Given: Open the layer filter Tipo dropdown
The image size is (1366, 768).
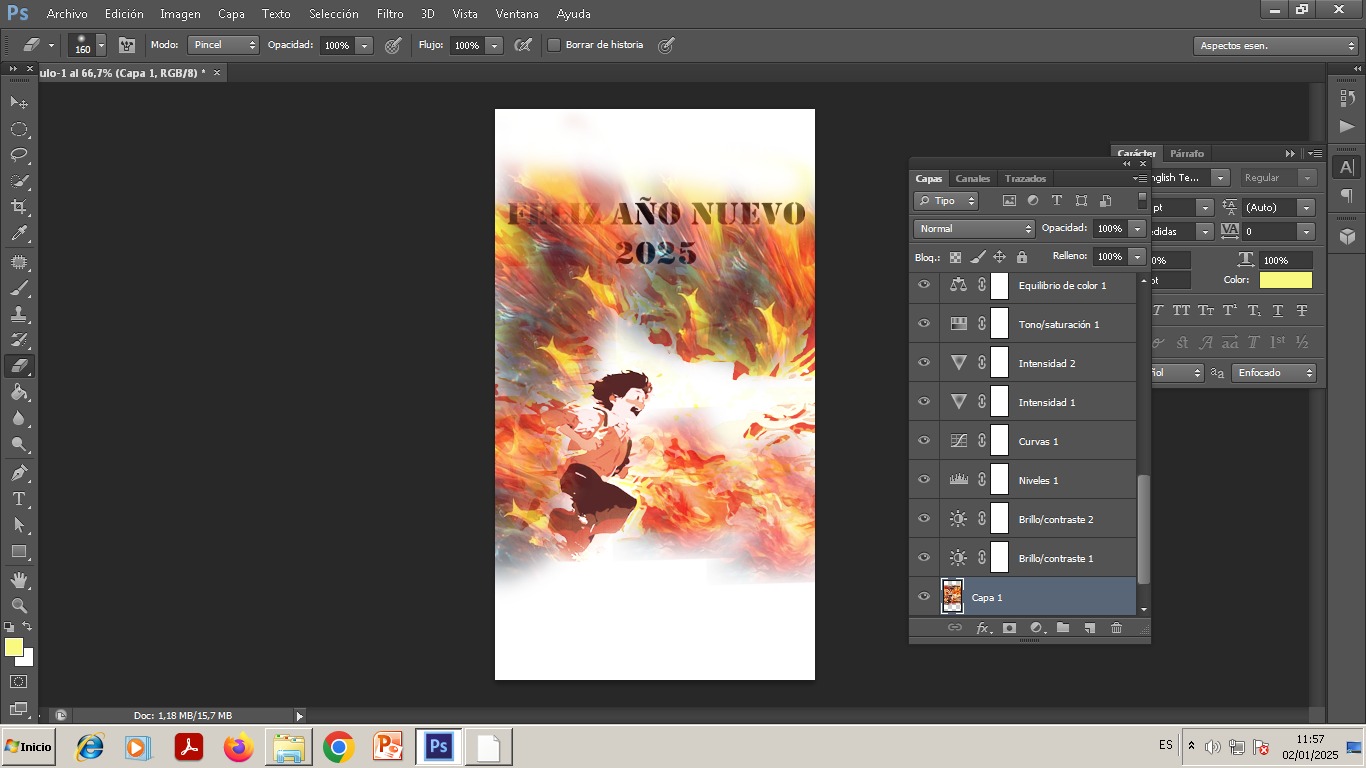Looking at the screenshot, I should 946,201.
